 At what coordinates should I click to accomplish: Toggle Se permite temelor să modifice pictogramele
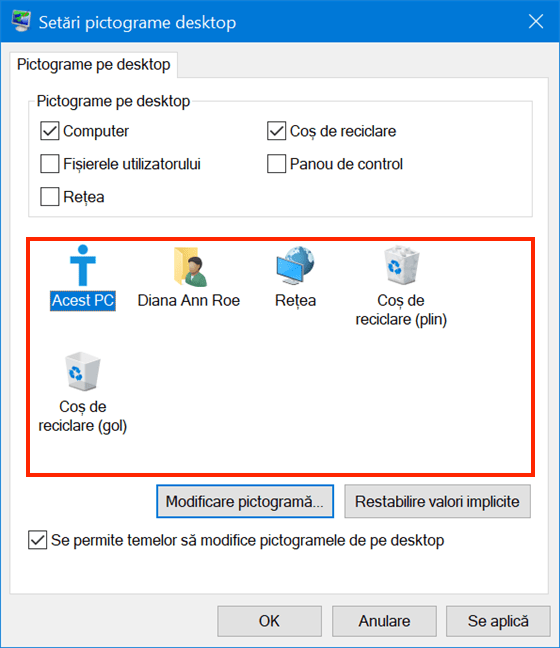37,540
